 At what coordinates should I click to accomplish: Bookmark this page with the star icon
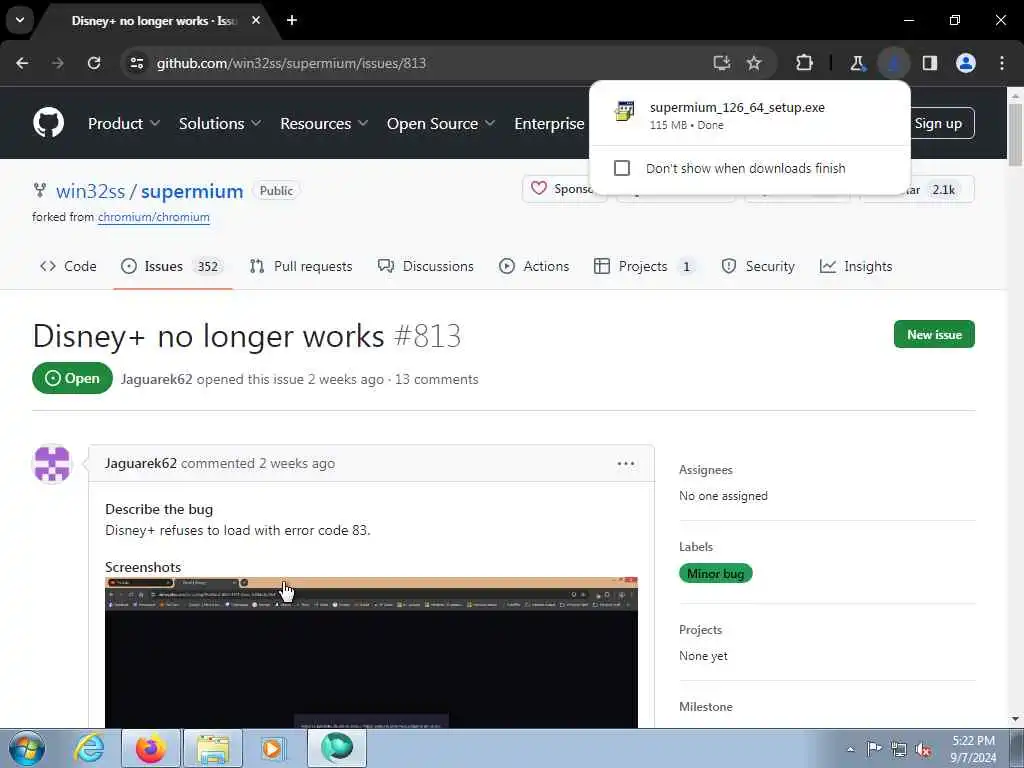click(x=754, y=63)
